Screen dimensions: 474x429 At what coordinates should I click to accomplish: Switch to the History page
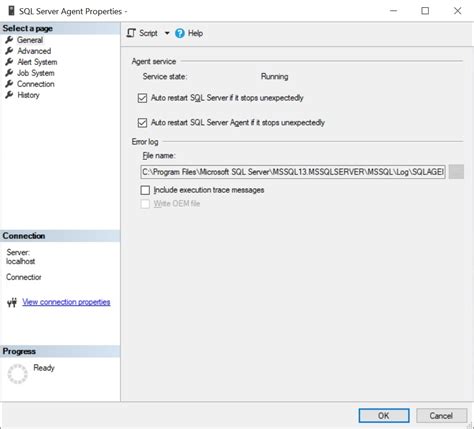tap(28, 95)
